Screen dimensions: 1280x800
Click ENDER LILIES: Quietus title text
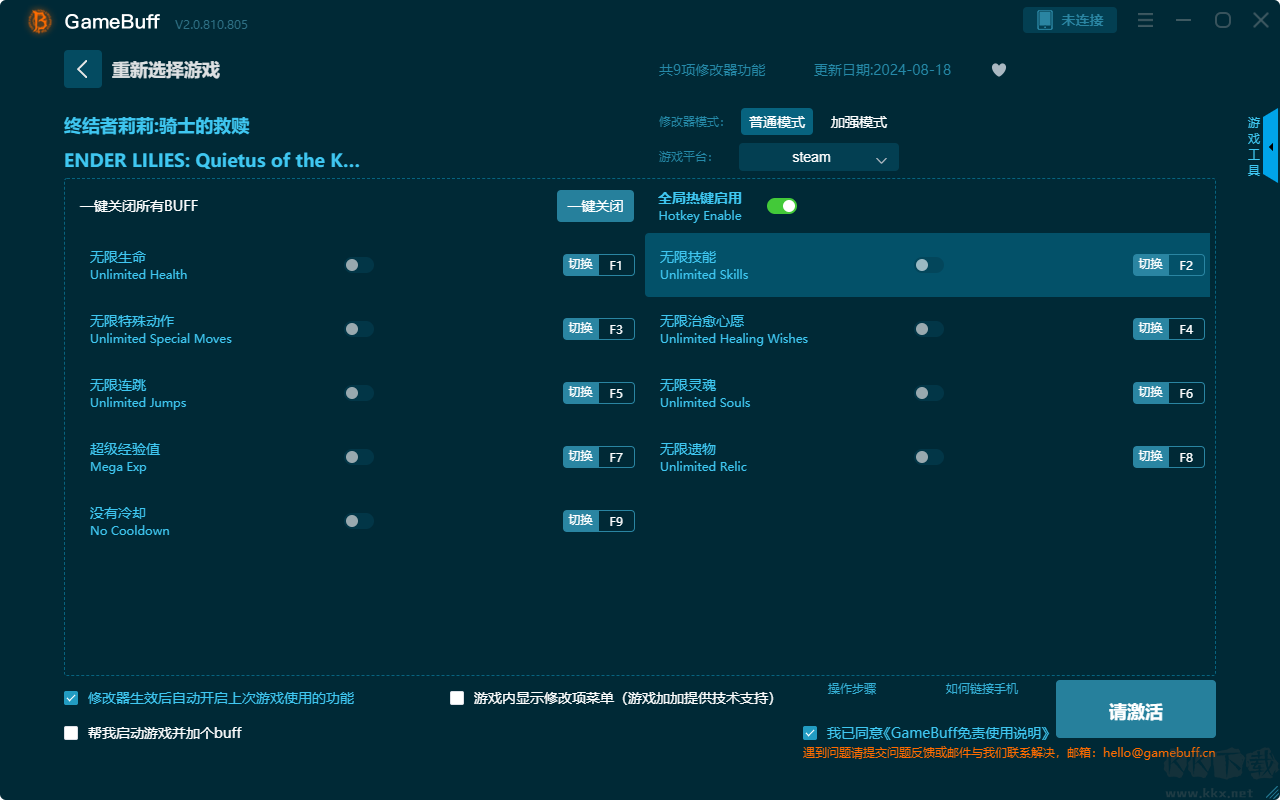(x=212, y=160)
